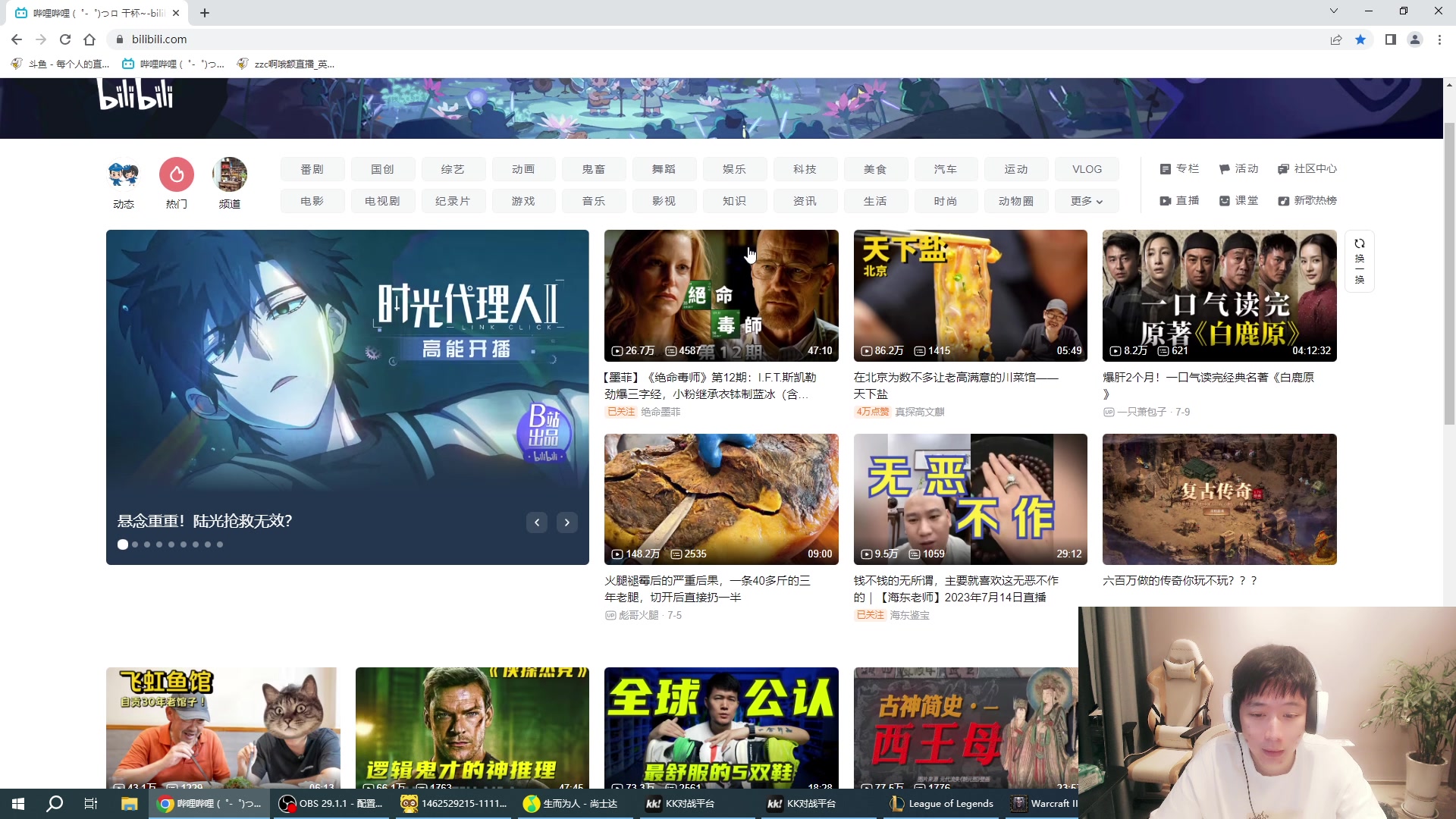1456x819 pixels.
Task: Open File Explorer from the taskbar
Action: pyautogui.click(x=129, y=804)
